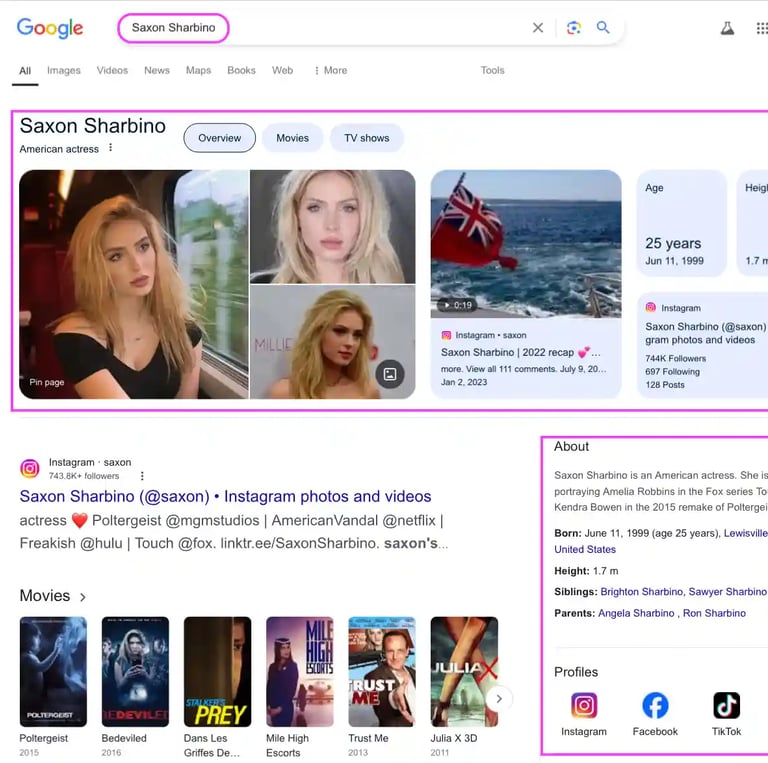Open Google Lens image search
Image resolution: width=768 pixels, height=763 pixels.
point(574,28)
